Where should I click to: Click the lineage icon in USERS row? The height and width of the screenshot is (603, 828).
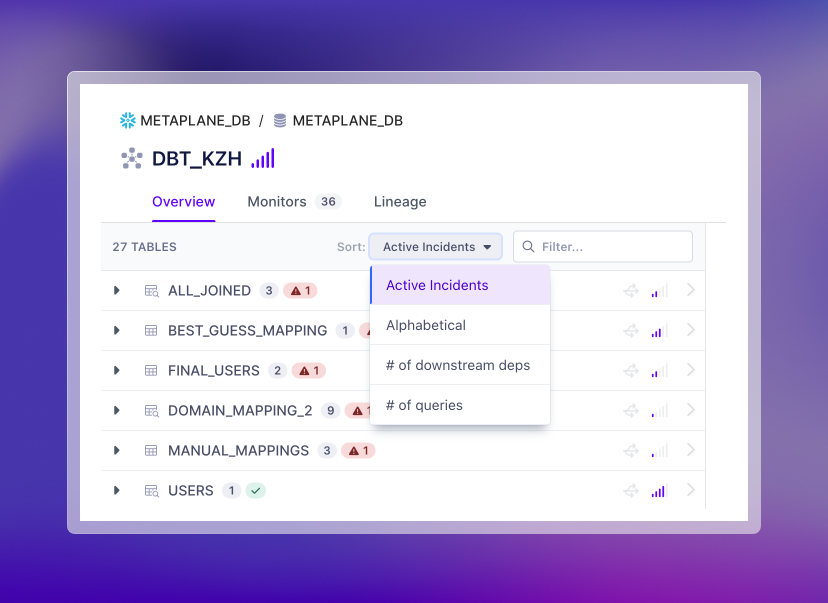(631, 491)
